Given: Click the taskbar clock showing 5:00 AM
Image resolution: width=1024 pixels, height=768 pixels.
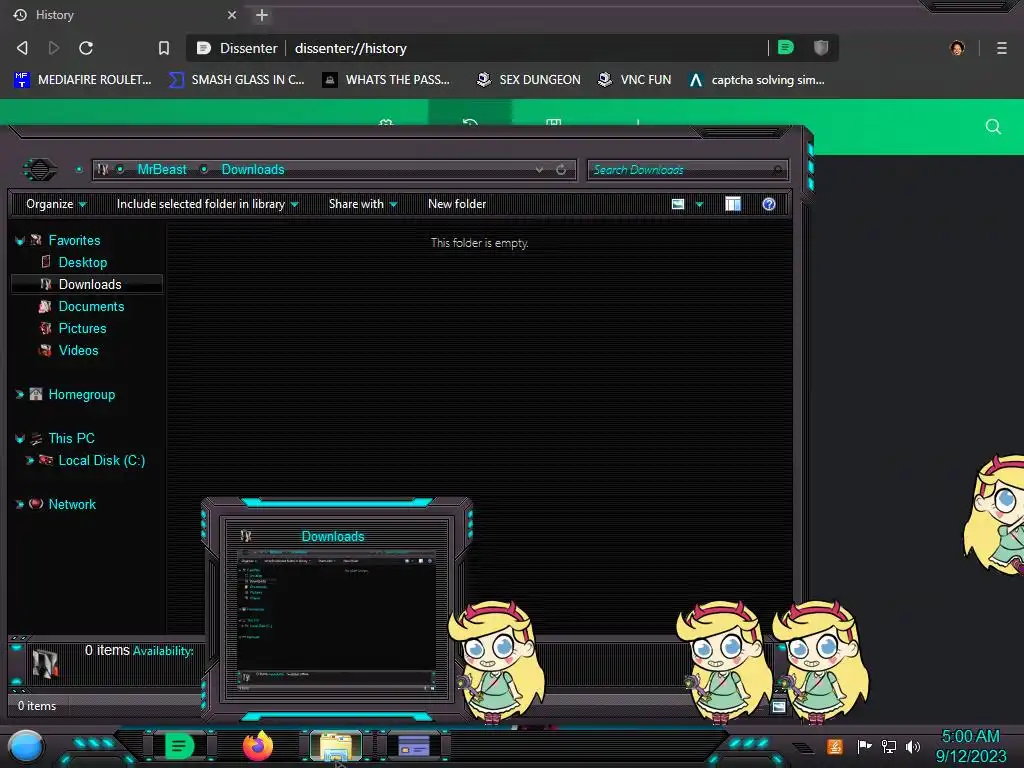Looking at the screenshot, I should [x=970, y=746].
